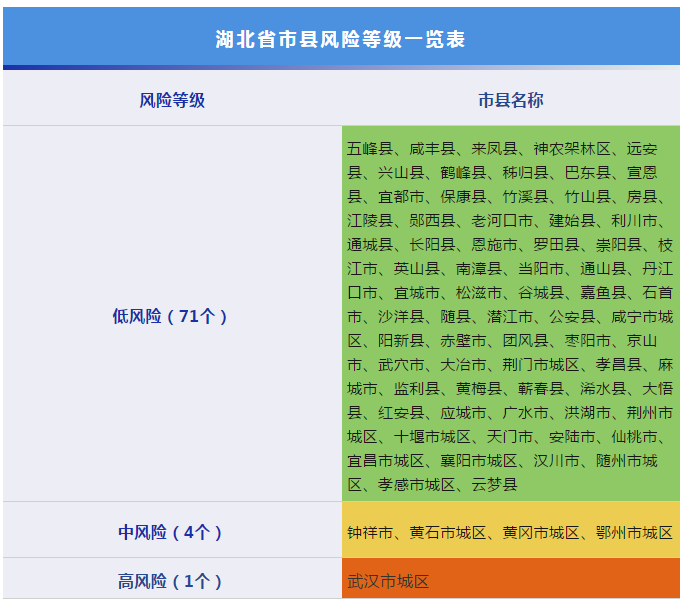Viewport: 686px width, 607px height.
Task: Click 宜昌市城区 in the low-risk list
Action: click(x=385, y=460)
